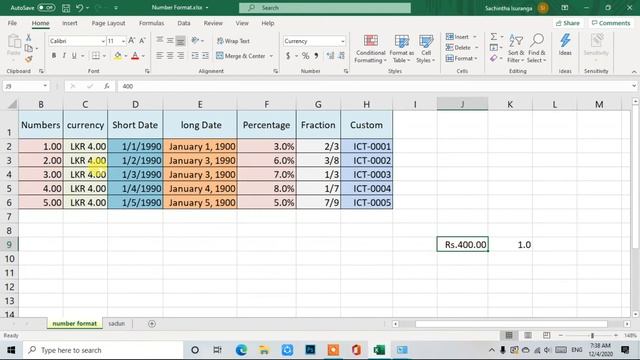Screen dimensions: 640x360
Task: Apply Percent Style icon
Action: 305,56
